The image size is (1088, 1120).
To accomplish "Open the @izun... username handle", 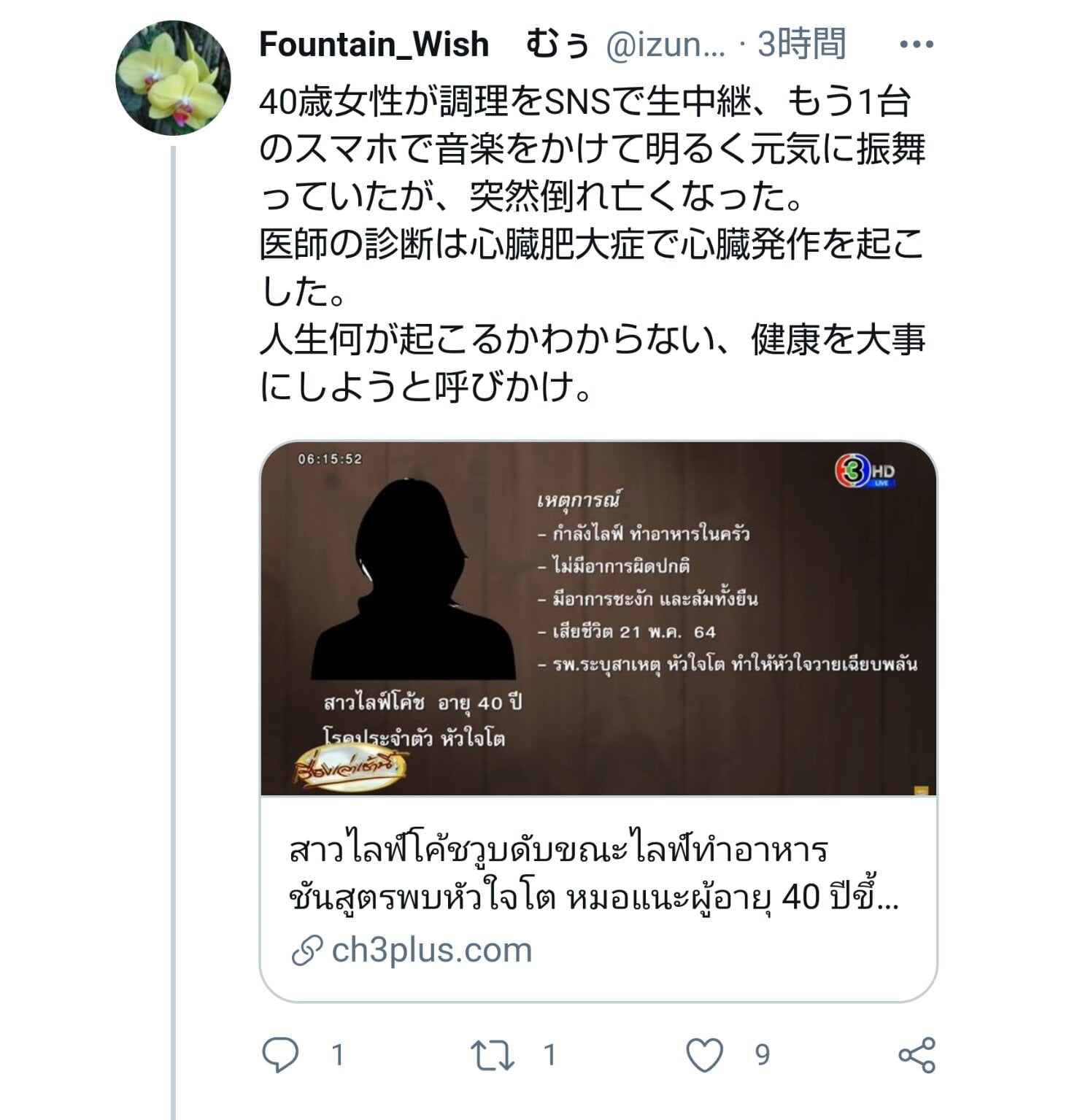I will point(665,45).
